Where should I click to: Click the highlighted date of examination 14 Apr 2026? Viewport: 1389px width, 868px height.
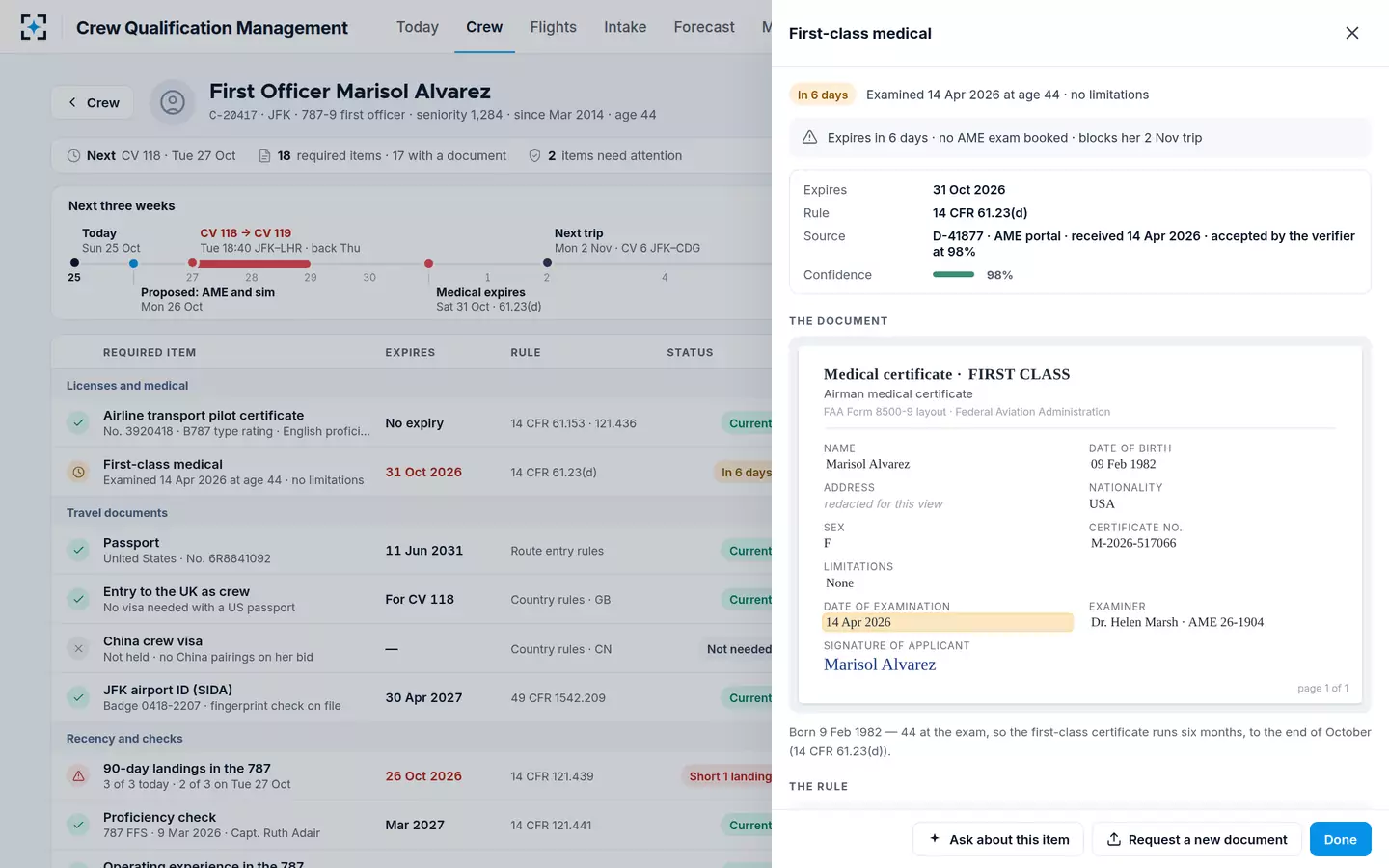pos(947,622)
